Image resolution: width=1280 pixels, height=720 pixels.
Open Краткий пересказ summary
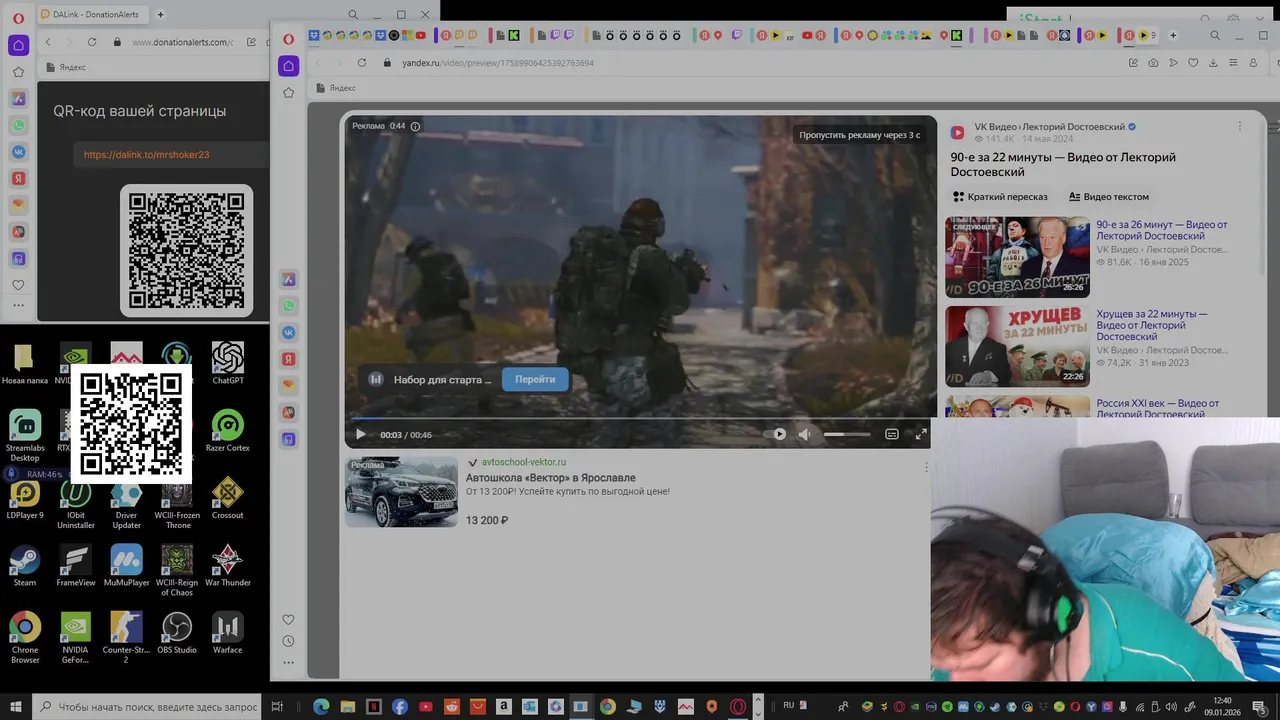click(1000, 197)
